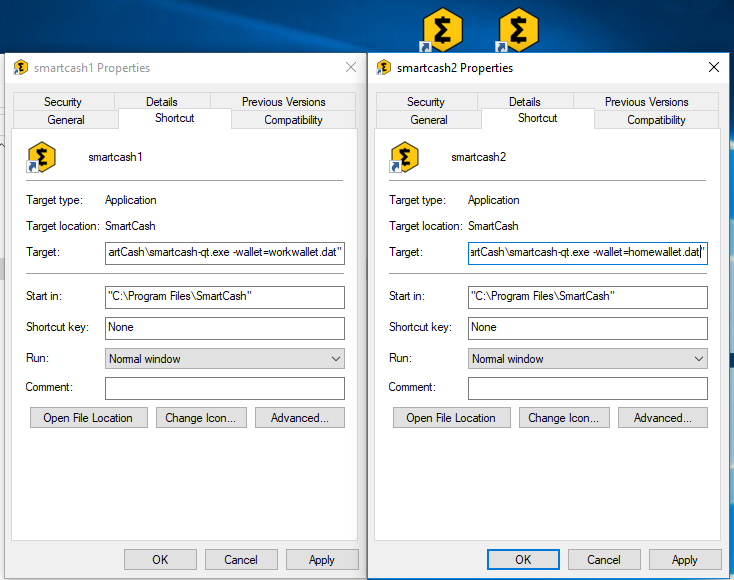Expand Run dropdown in smartcash1 Properties
734x580 pixels.
tap(225, 359)
